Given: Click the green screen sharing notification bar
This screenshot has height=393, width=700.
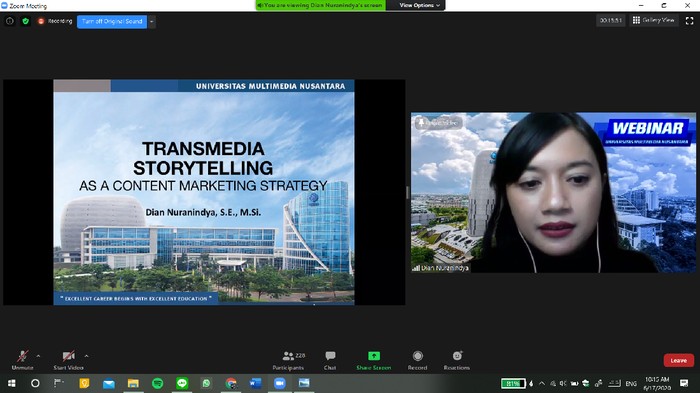Looking at the screenshot, I should [x=321, y=5].
